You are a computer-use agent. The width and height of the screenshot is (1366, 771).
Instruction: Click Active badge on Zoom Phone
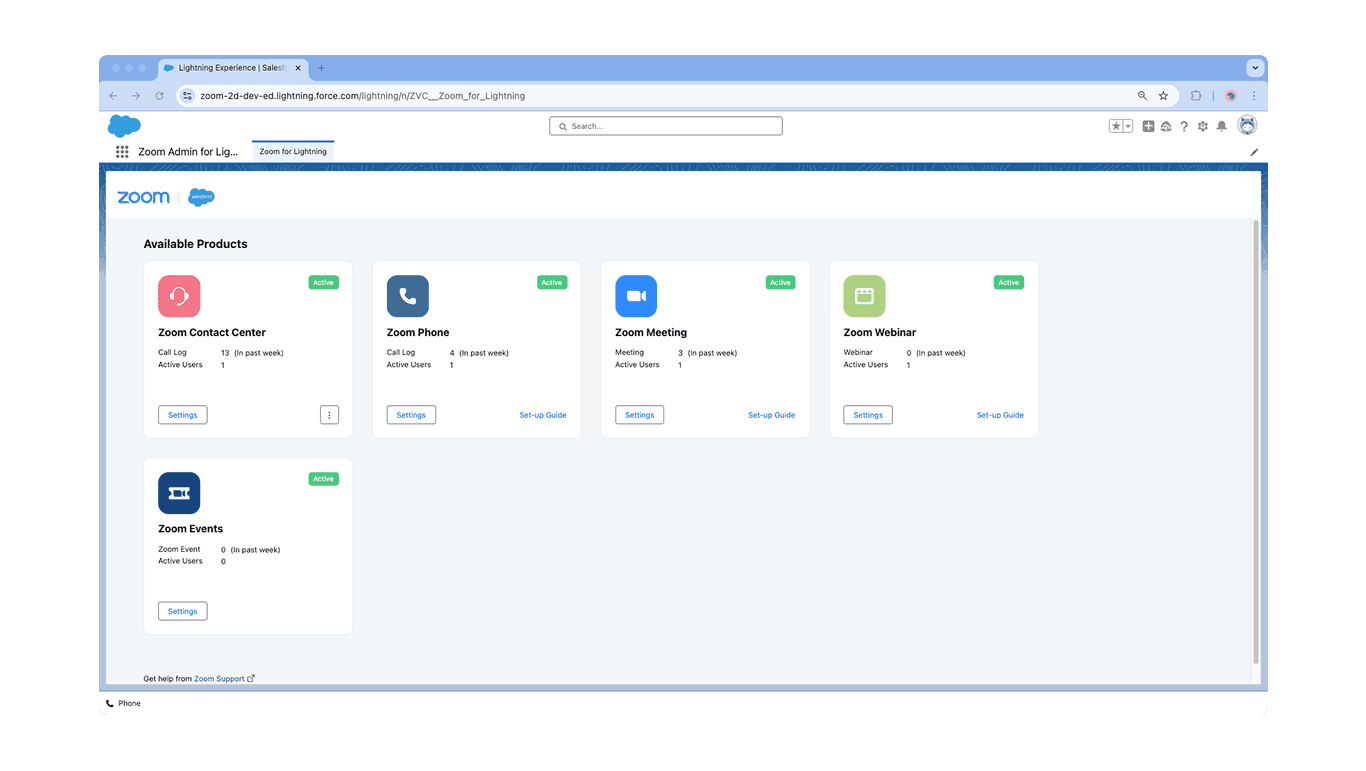(x=552, y=283)
